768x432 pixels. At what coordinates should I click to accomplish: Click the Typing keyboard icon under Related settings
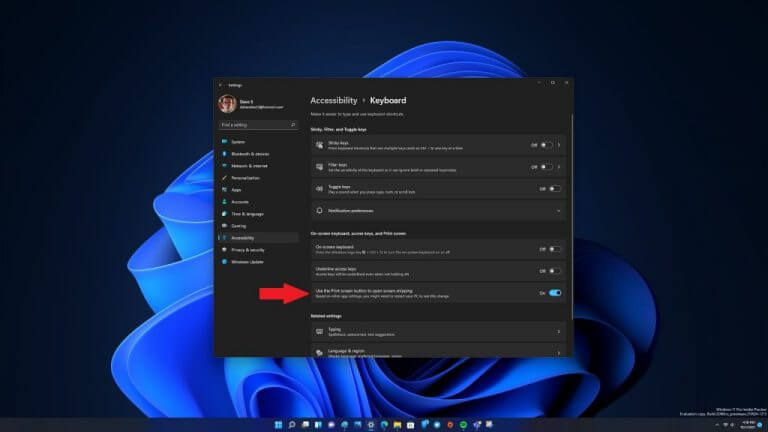tap(319, 332)
